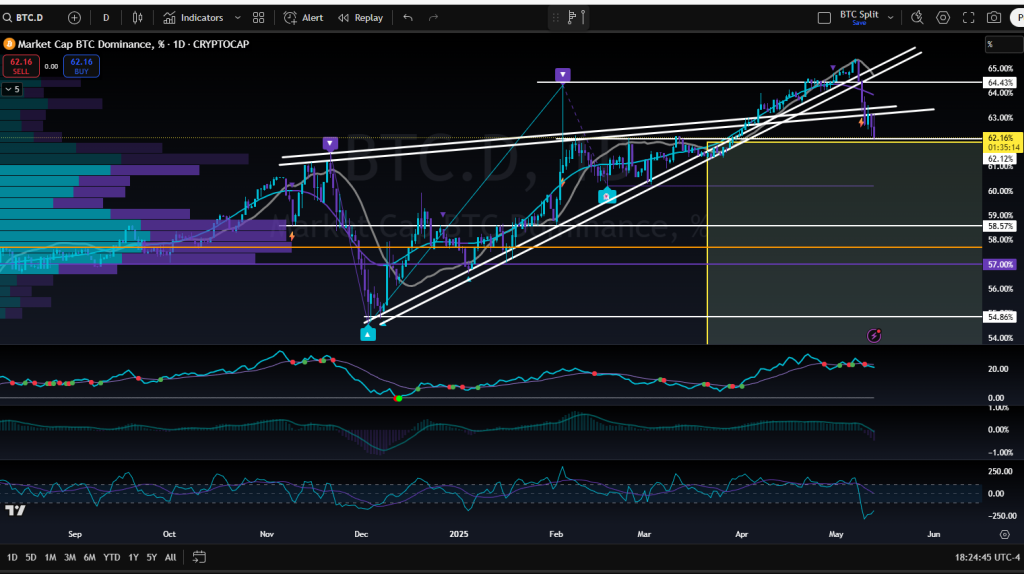Set time range to 5D

(x=31, y=557)
